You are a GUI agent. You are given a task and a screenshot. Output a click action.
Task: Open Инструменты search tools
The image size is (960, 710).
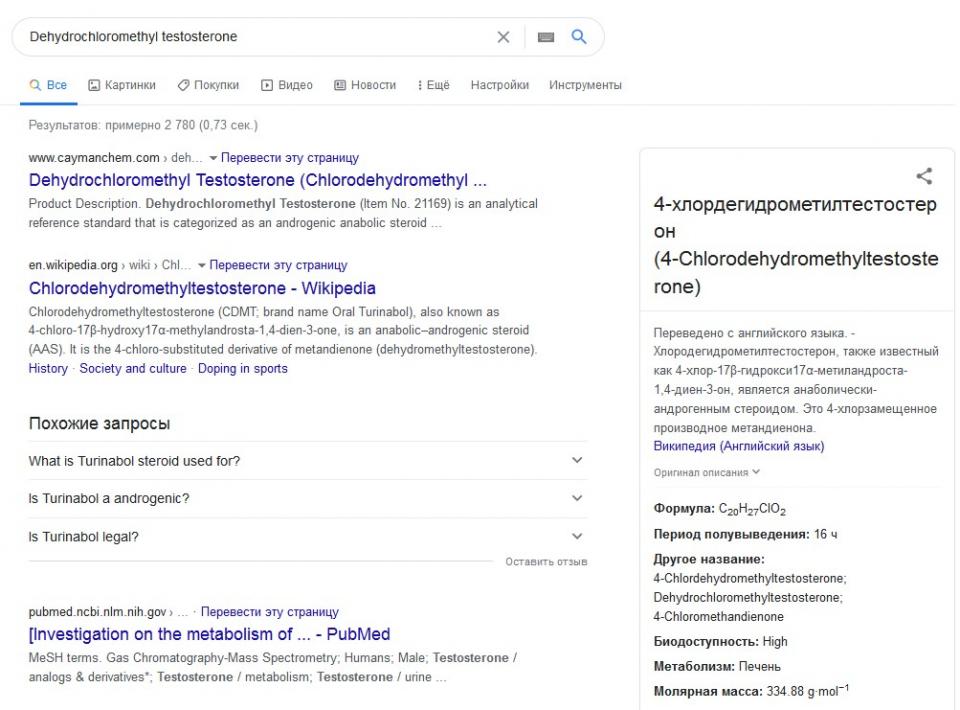point(585,85)
